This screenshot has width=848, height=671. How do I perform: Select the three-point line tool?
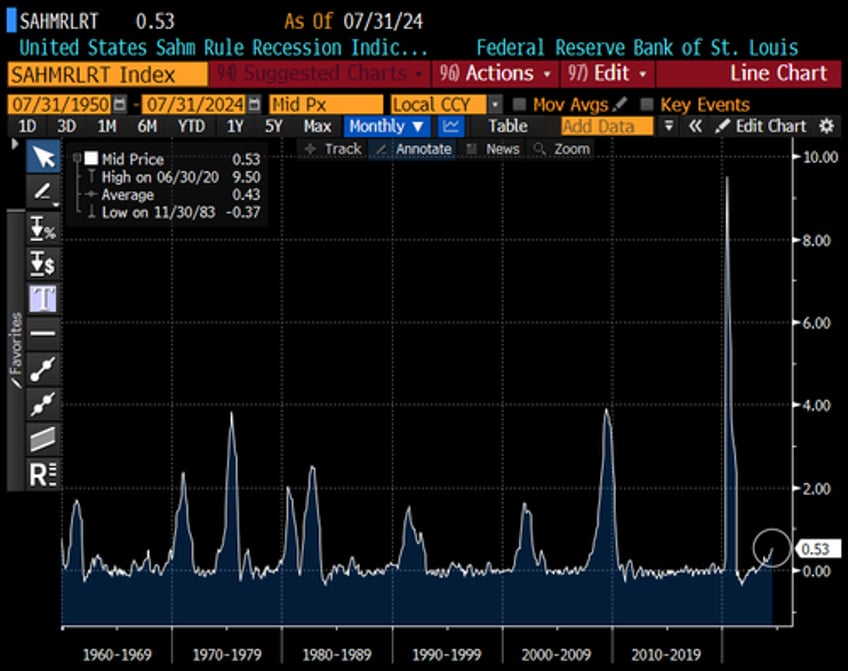click(43, 404)
